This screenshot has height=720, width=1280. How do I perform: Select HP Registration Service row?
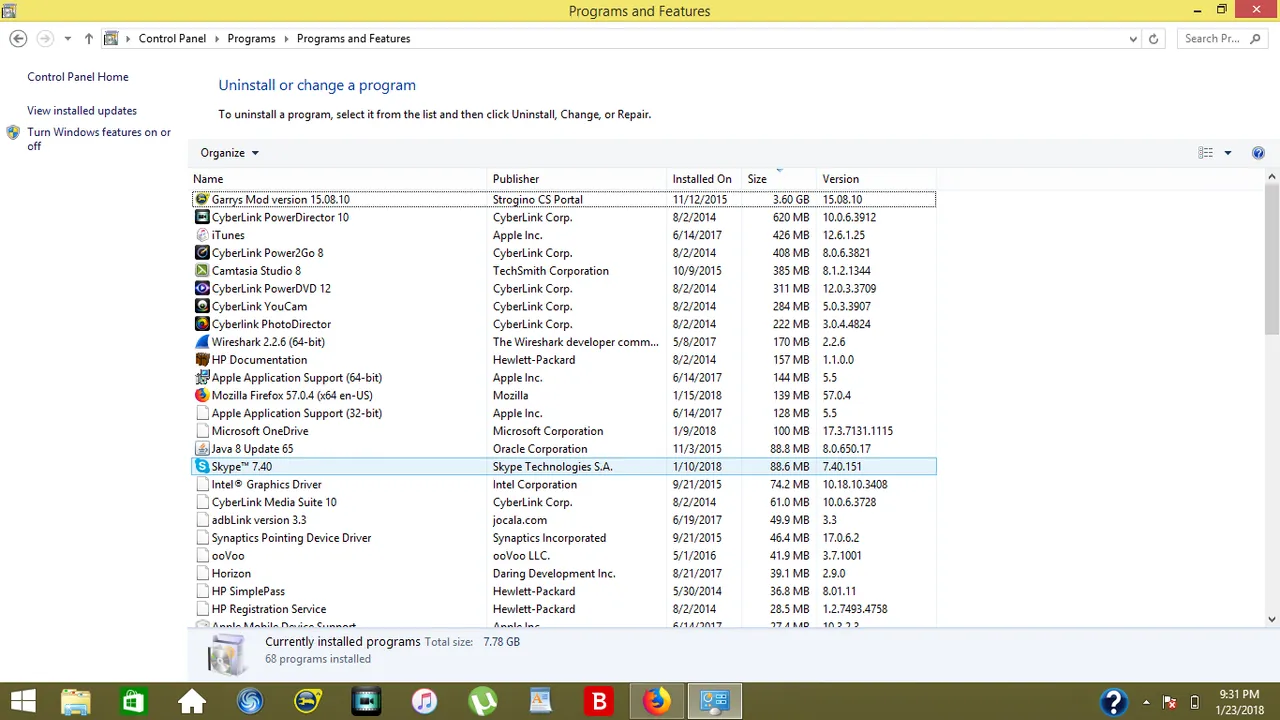(x=564, y=609)
